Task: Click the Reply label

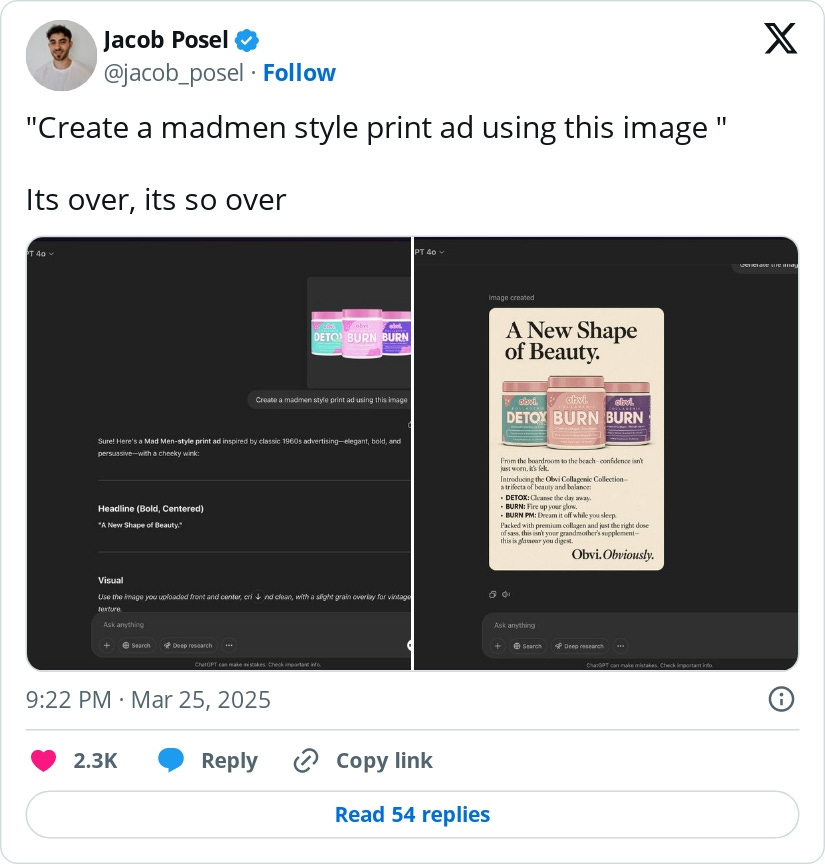Action: click(x=229, y=761)
